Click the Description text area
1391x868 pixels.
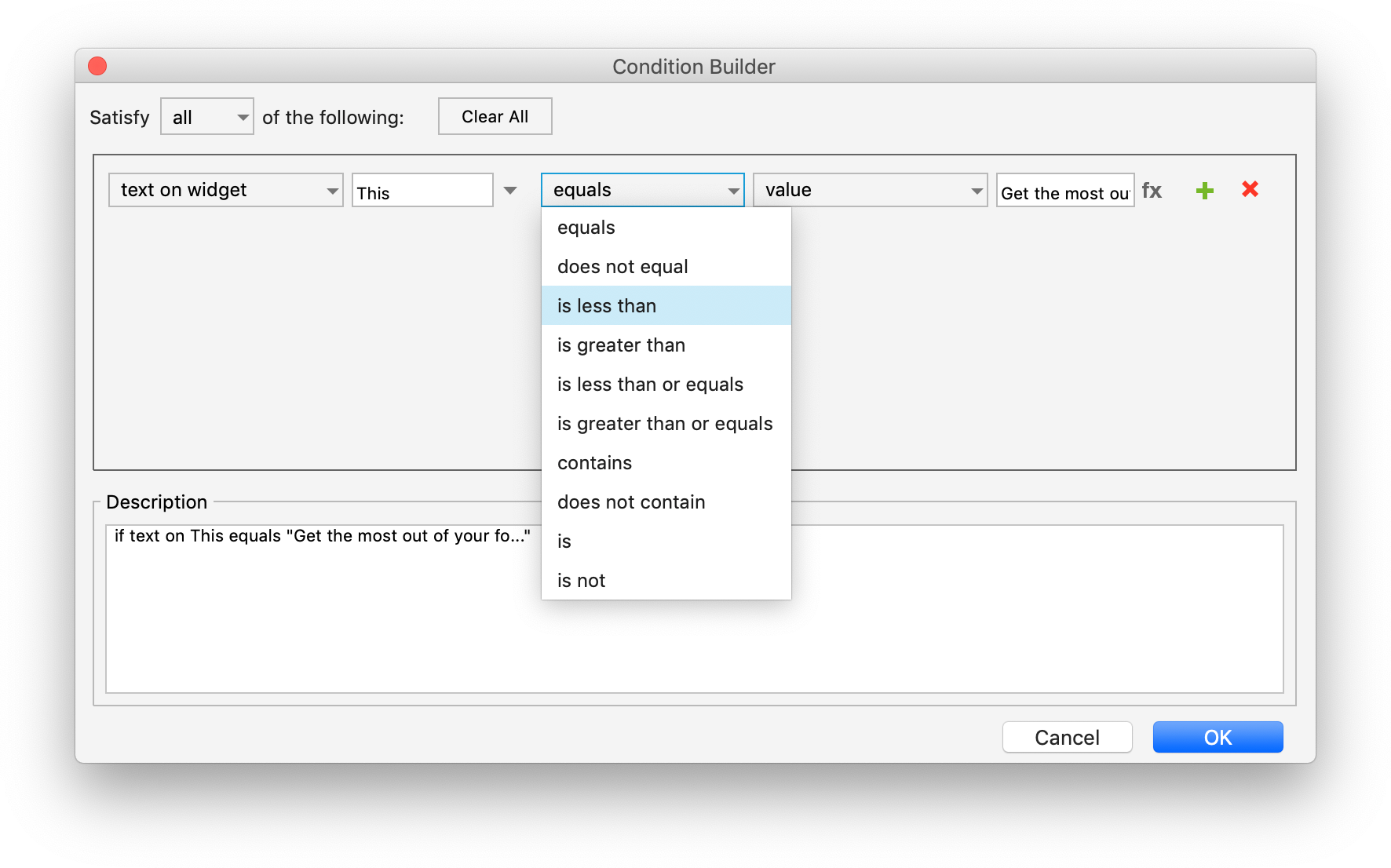tap(695, 609)
